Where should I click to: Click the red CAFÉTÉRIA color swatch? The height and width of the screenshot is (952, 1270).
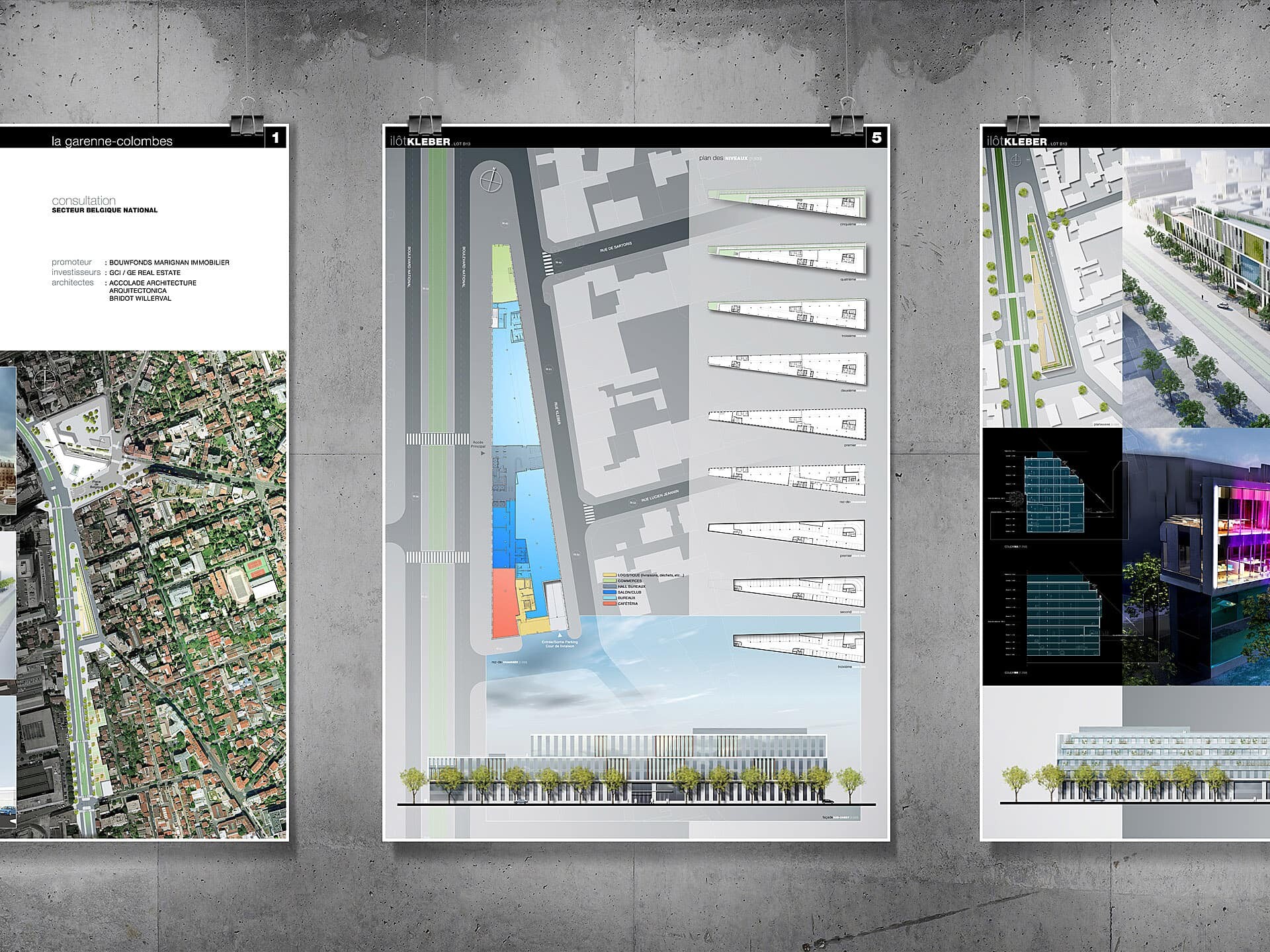tap(609, 604)
